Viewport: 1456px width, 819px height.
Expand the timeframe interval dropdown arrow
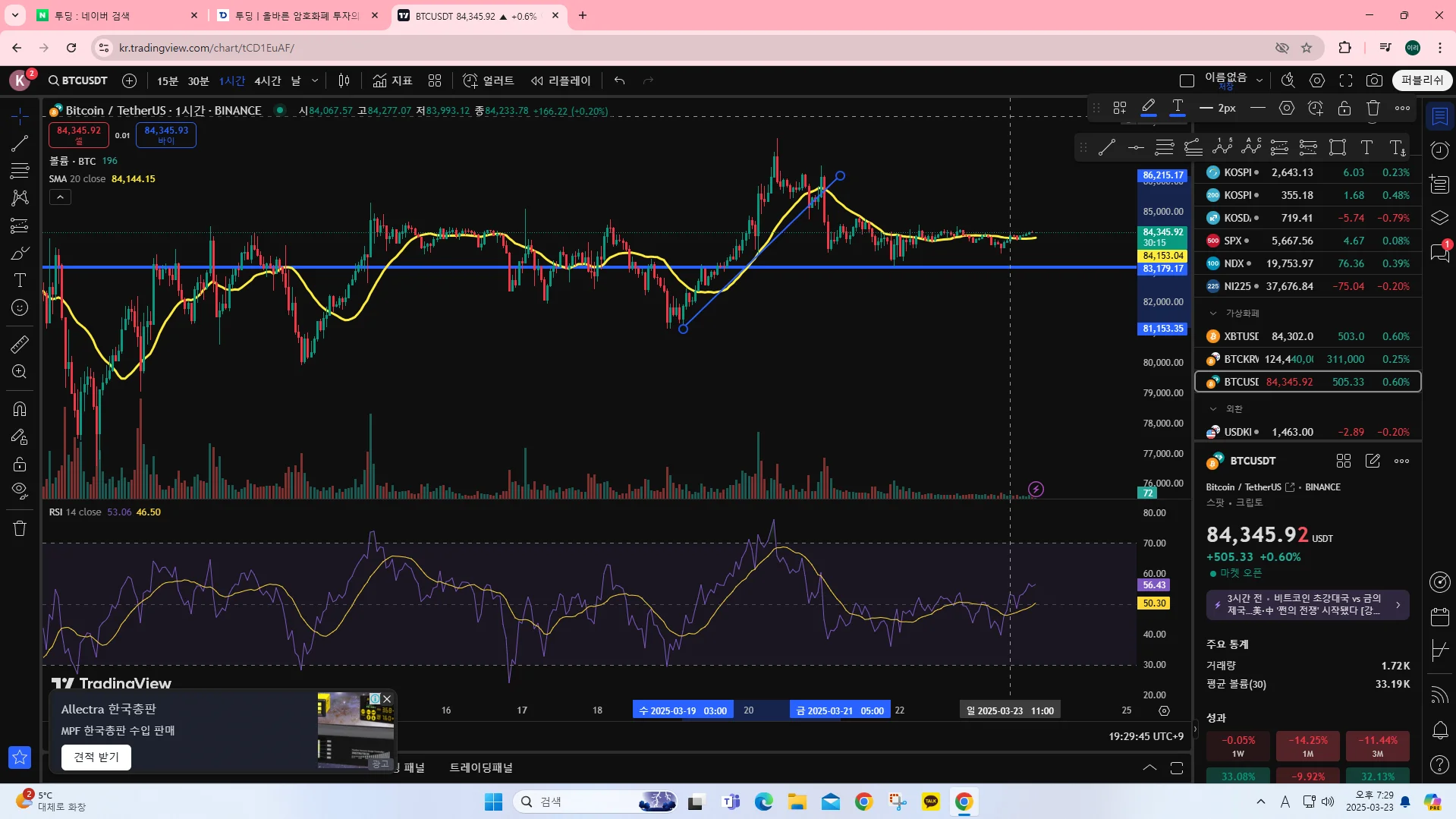click(x=315, y=80)
